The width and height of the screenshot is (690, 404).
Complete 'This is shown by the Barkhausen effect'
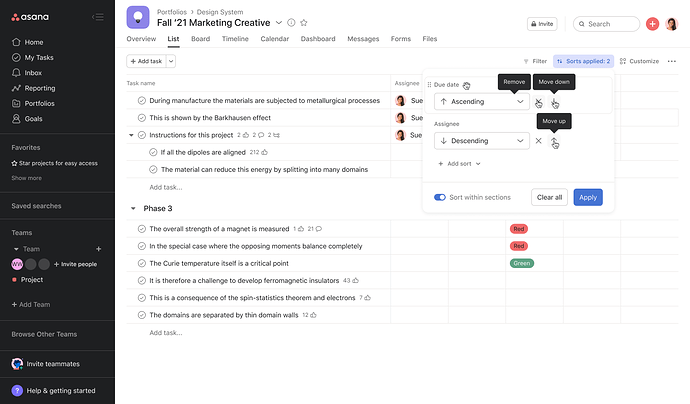[x=142, y=117]
